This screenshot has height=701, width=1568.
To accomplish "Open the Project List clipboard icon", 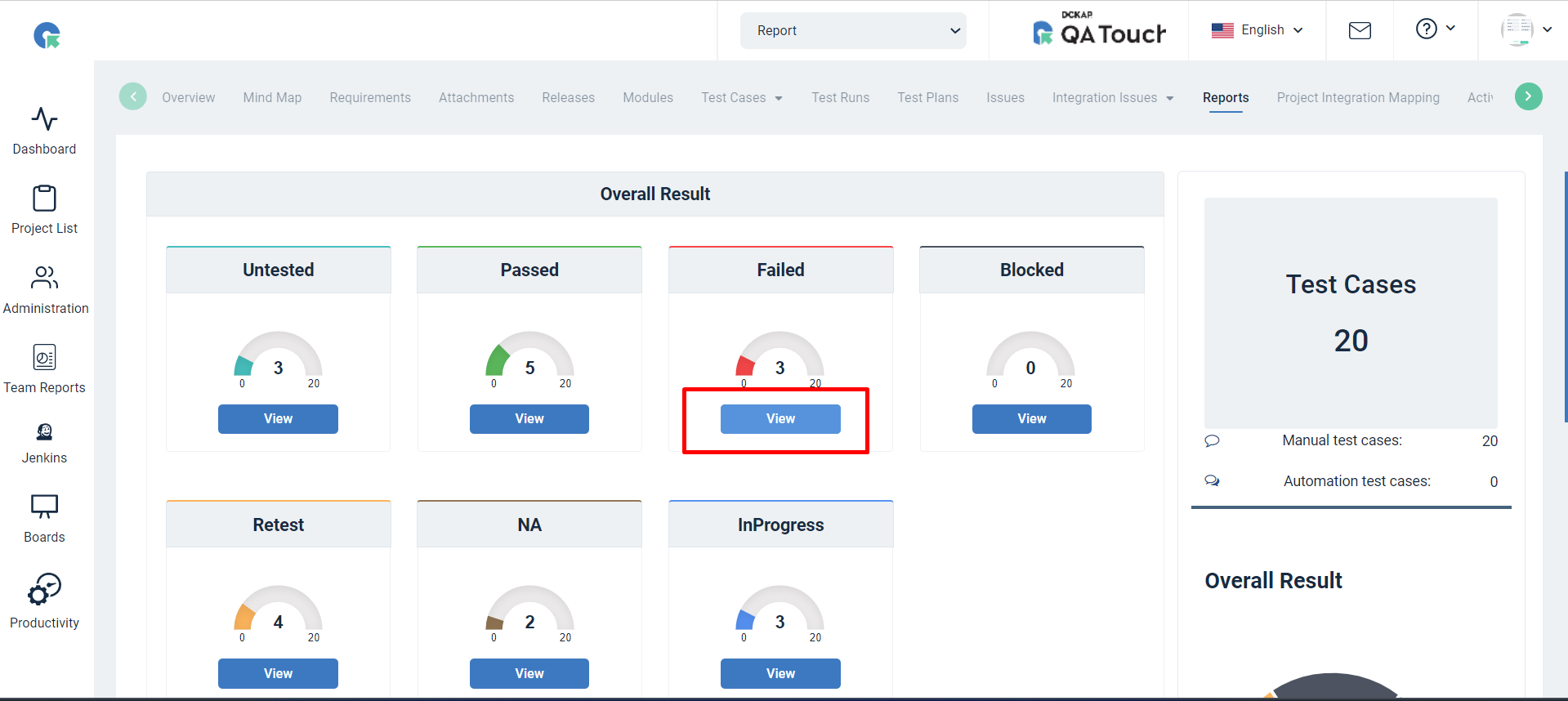I will pos(44,199).
